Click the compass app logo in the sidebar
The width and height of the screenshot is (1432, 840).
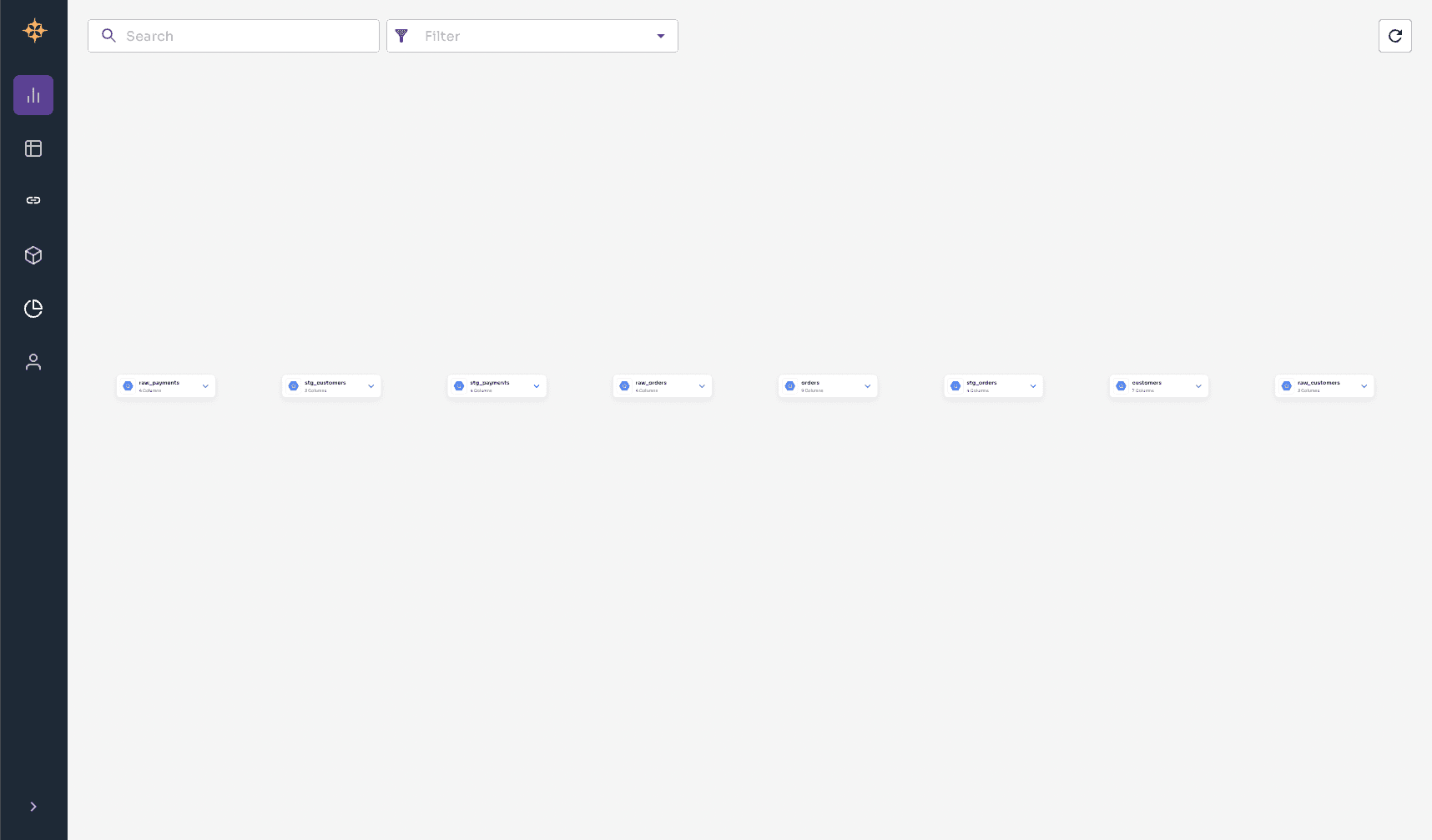pos(33,30)
